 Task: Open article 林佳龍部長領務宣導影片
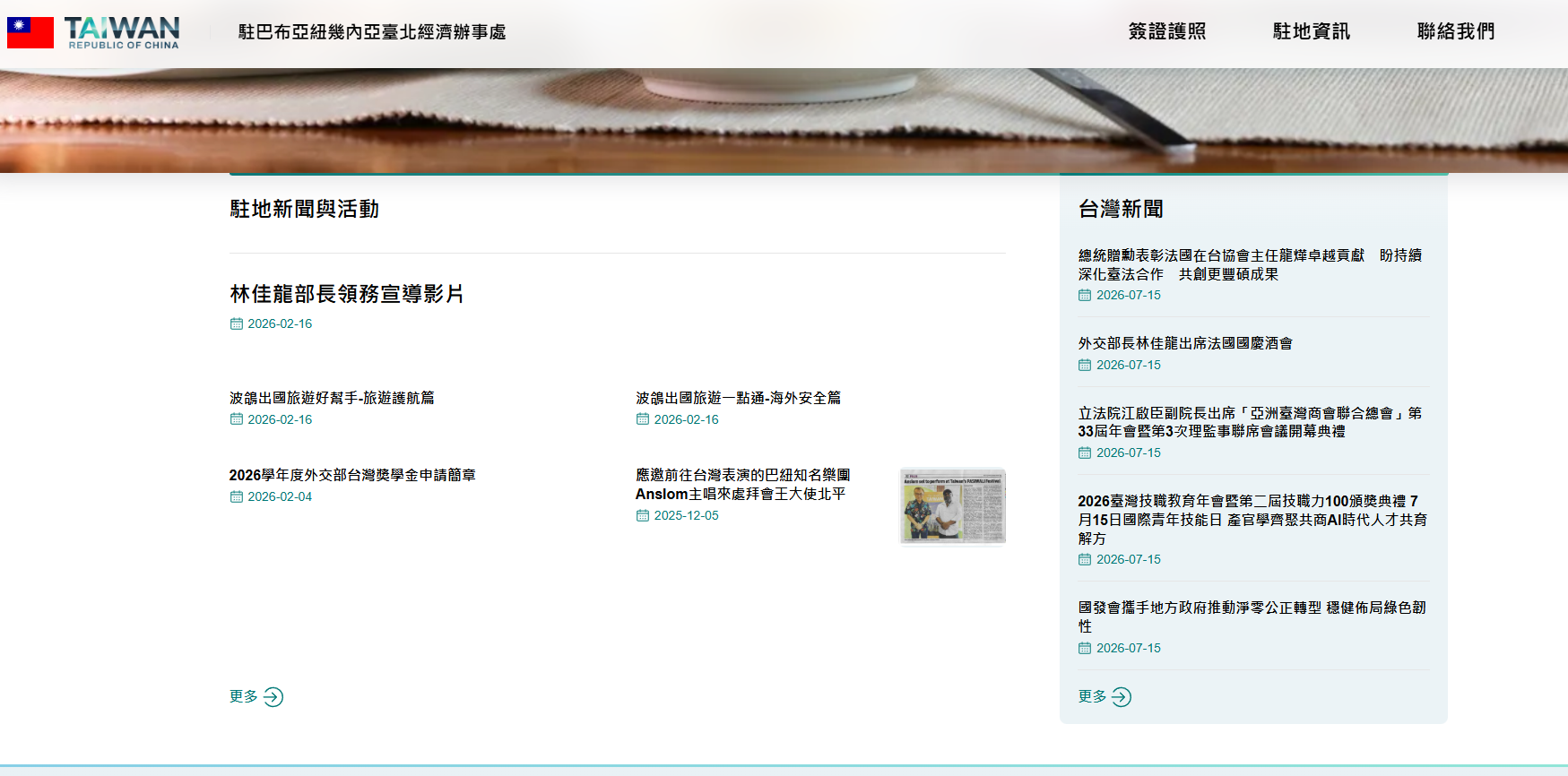[x=347, y=294]
